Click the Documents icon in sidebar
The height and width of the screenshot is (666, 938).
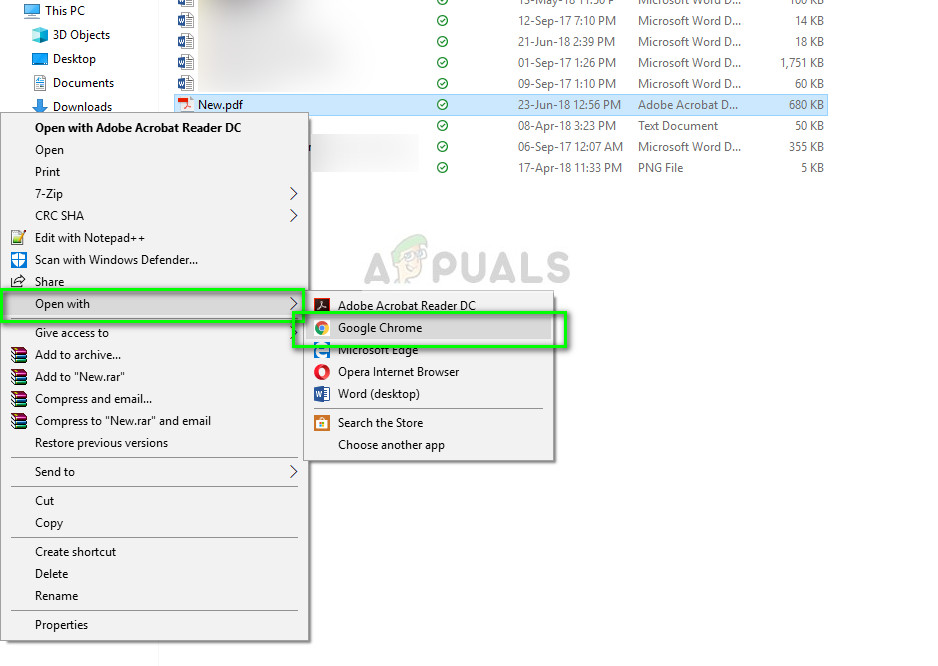[40, 83]
